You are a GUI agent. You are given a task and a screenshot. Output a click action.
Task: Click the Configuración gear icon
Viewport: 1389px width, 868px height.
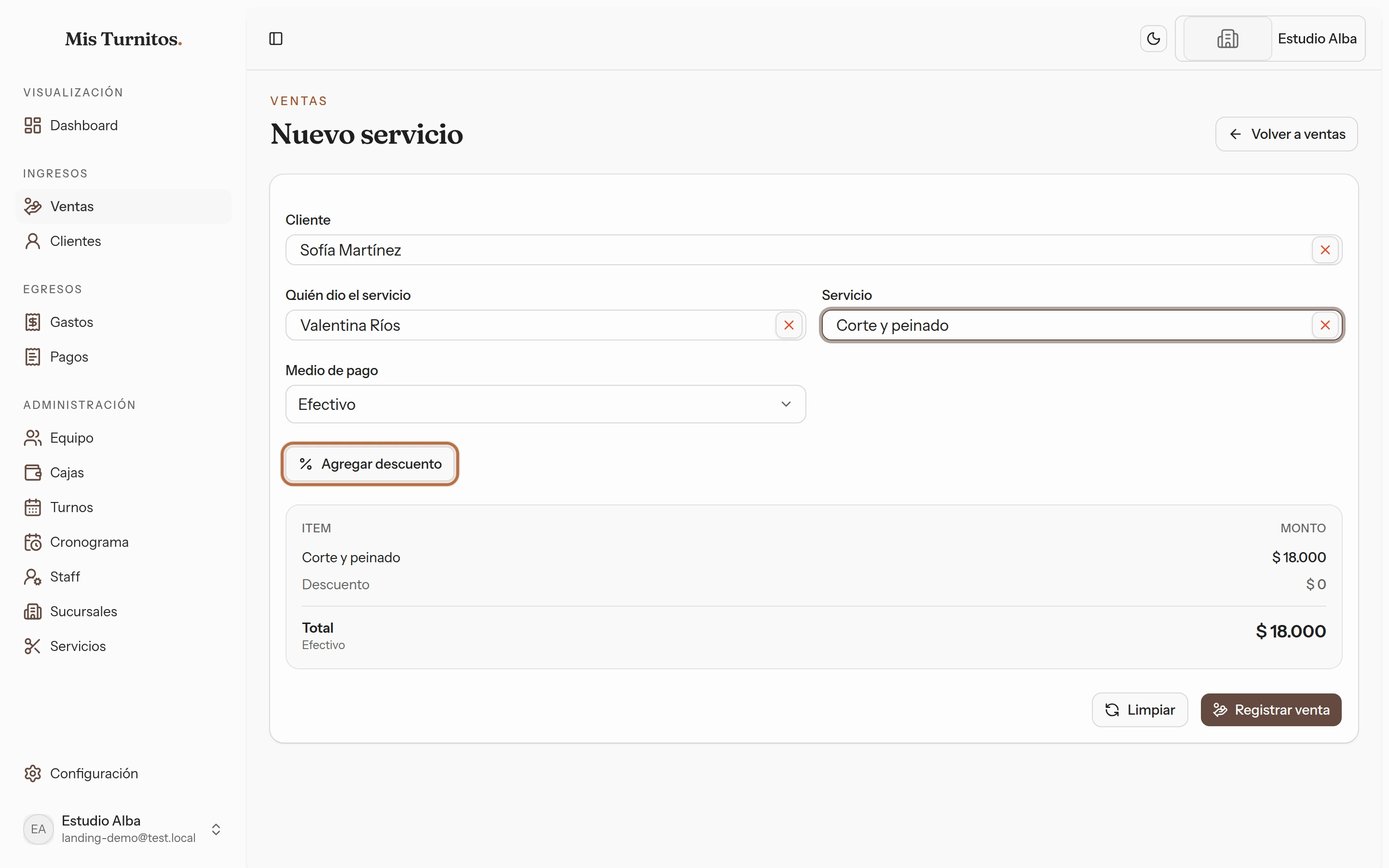click(33, 773)
